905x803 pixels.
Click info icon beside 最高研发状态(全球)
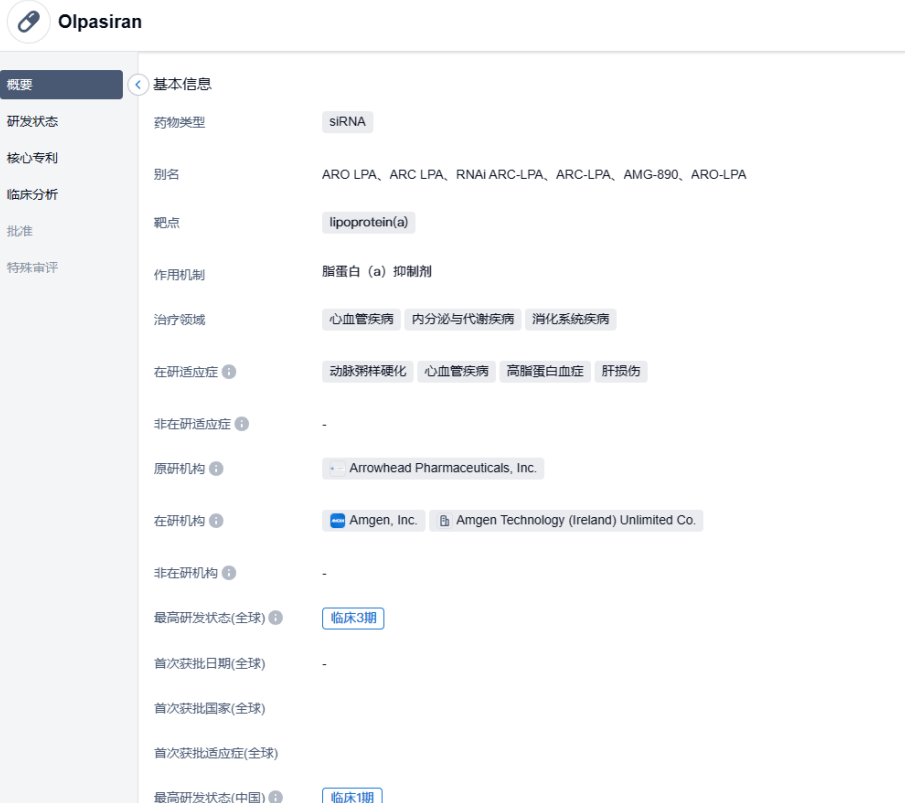(276, 618)
